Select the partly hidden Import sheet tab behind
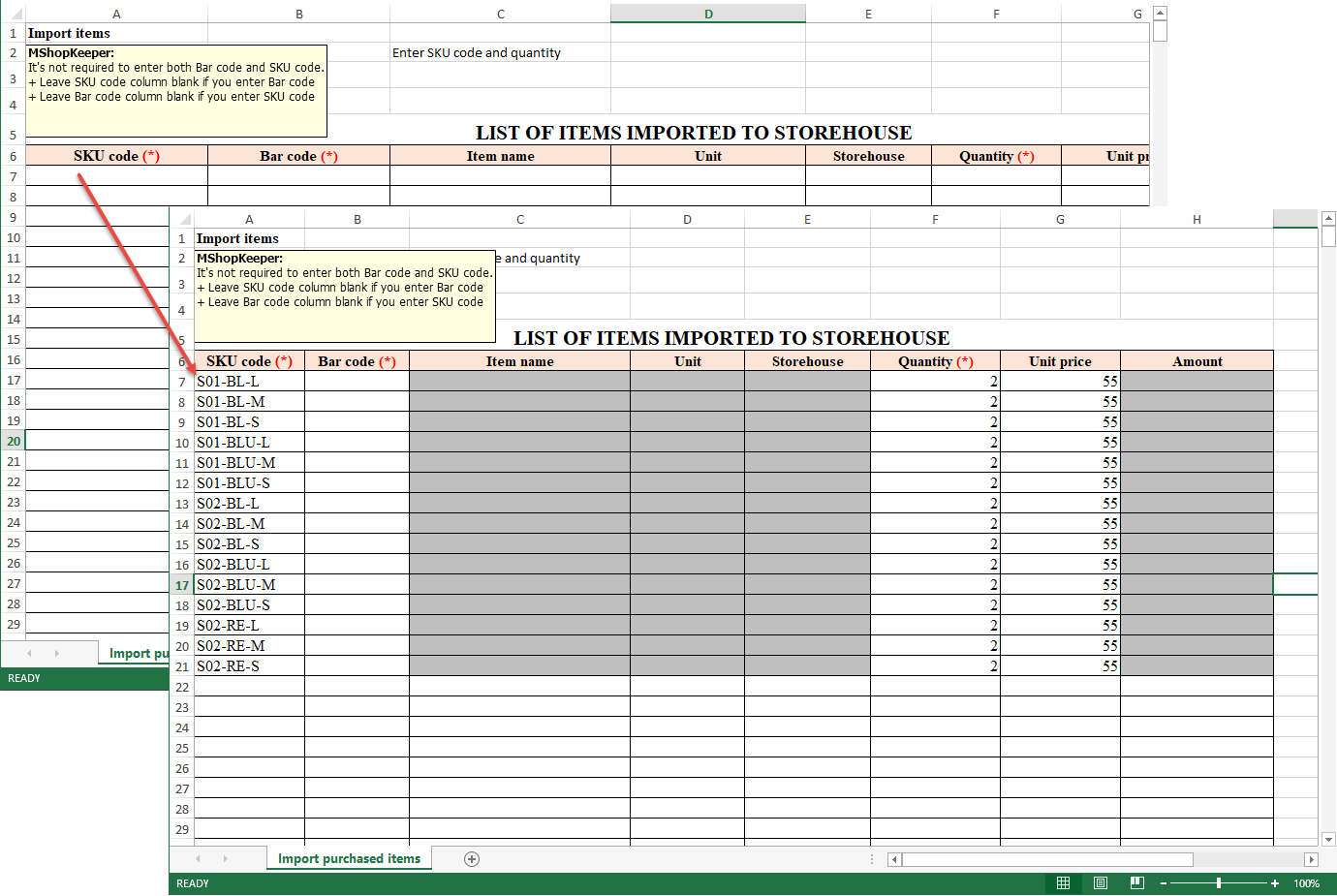 click(138, 654)
